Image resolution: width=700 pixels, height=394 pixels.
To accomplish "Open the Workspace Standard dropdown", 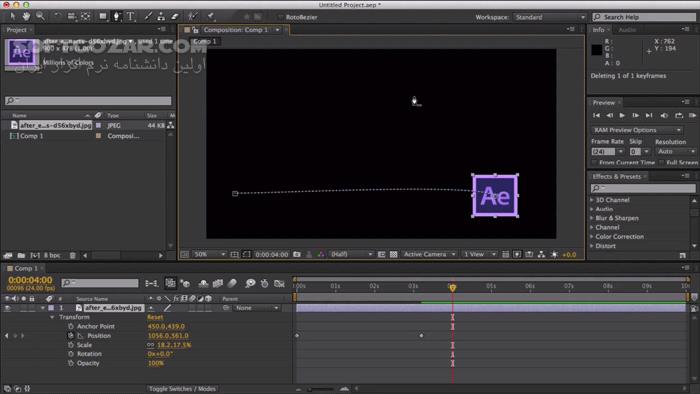I will click(550, 17).
